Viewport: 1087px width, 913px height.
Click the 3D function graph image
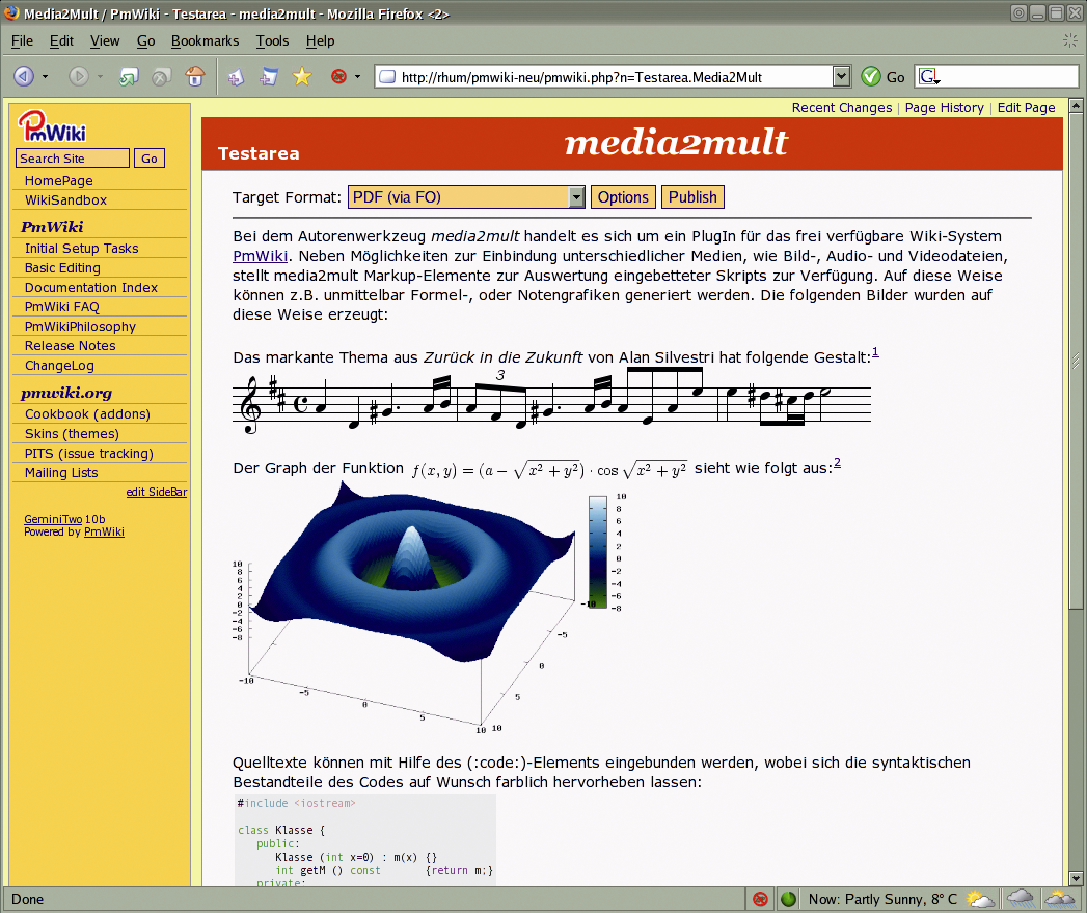(430, 608)
